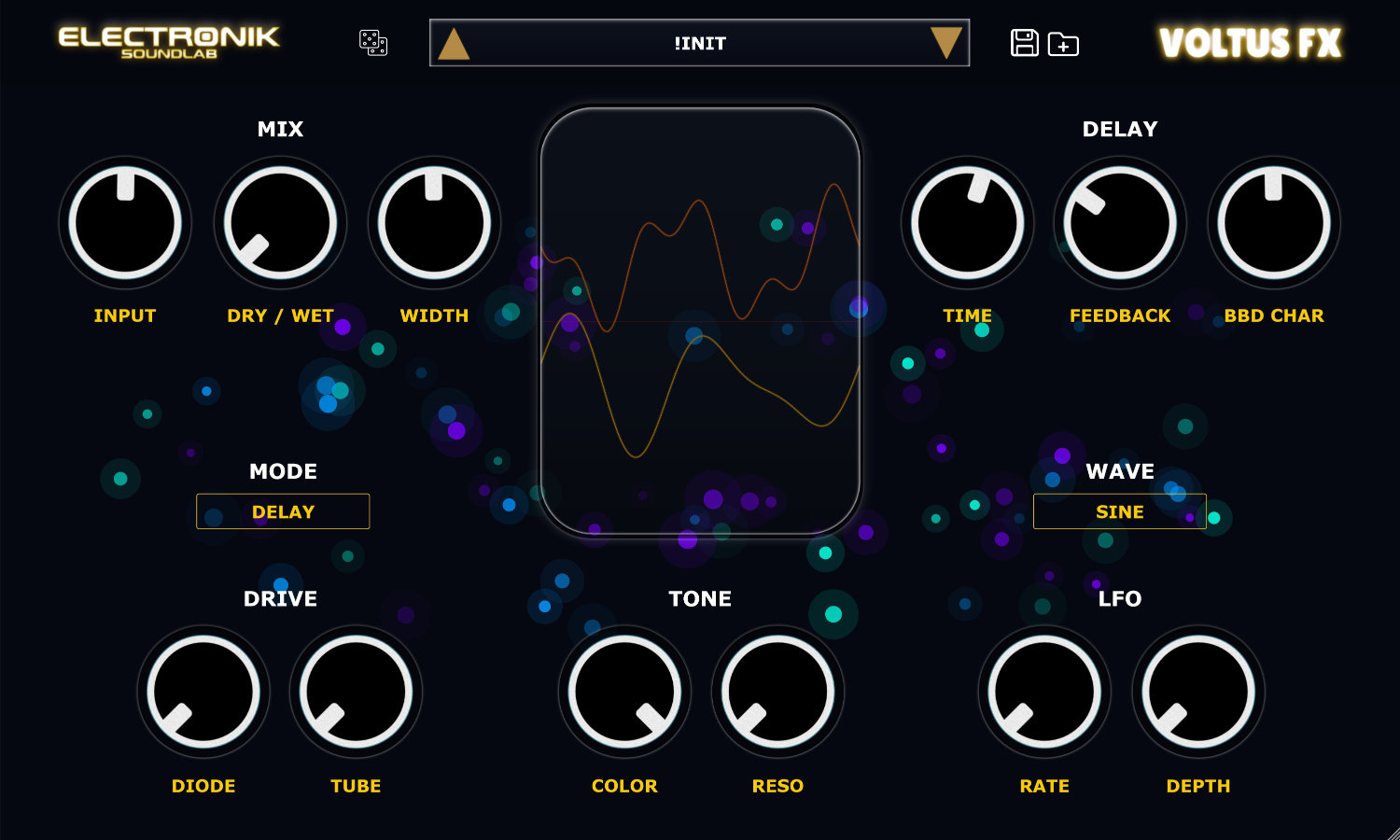Open the WAVE dropdown showing SINE
This screenshot has width=1400, height=840.
click(1120, 511)
